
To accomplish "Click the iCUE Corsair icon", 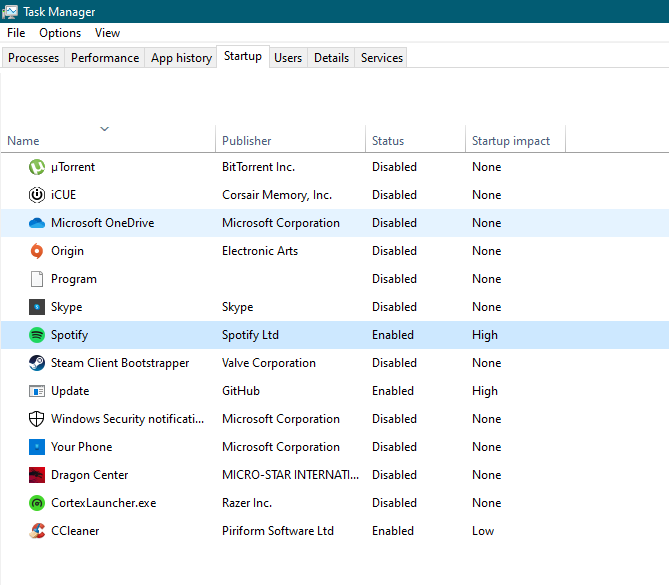I will click(x=37, y=195).
